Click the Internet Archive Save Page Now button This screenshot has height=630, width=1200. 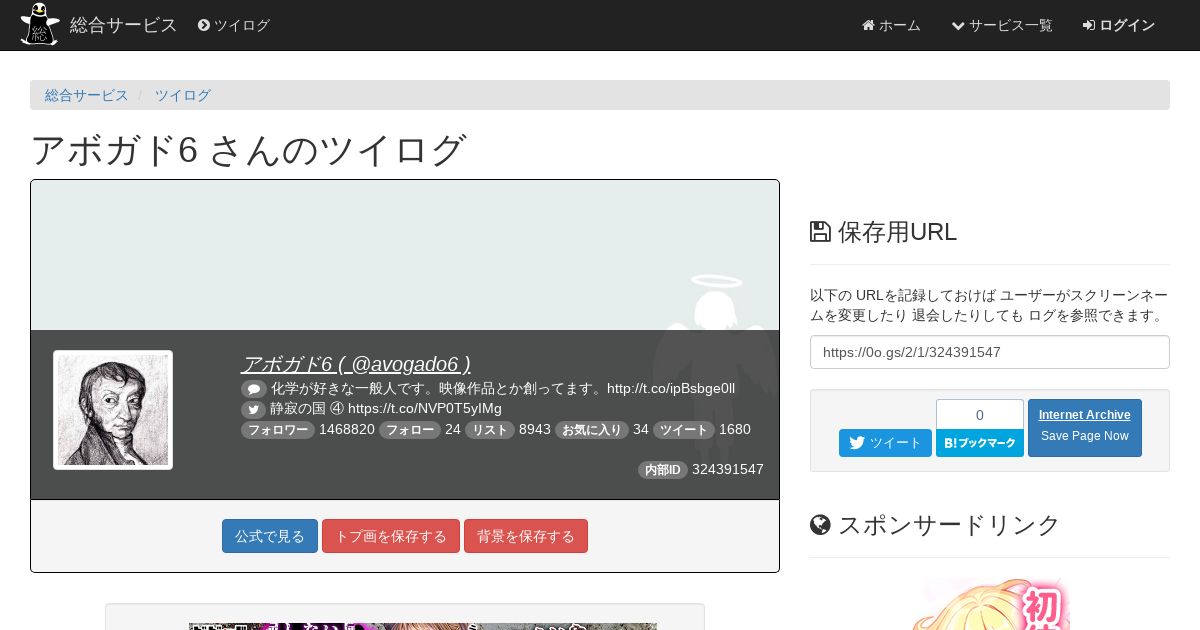(1085, 428)
